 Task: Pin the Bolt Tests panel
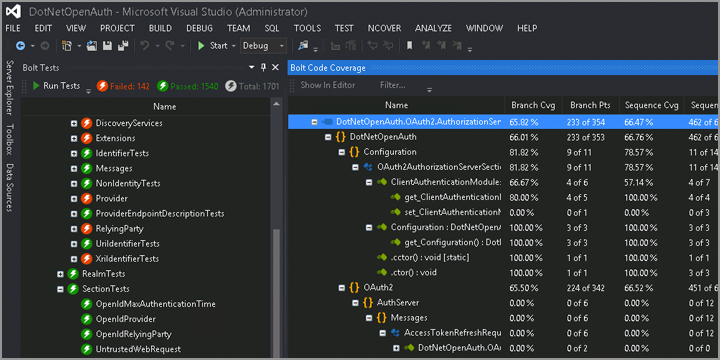tap(263, 68)
